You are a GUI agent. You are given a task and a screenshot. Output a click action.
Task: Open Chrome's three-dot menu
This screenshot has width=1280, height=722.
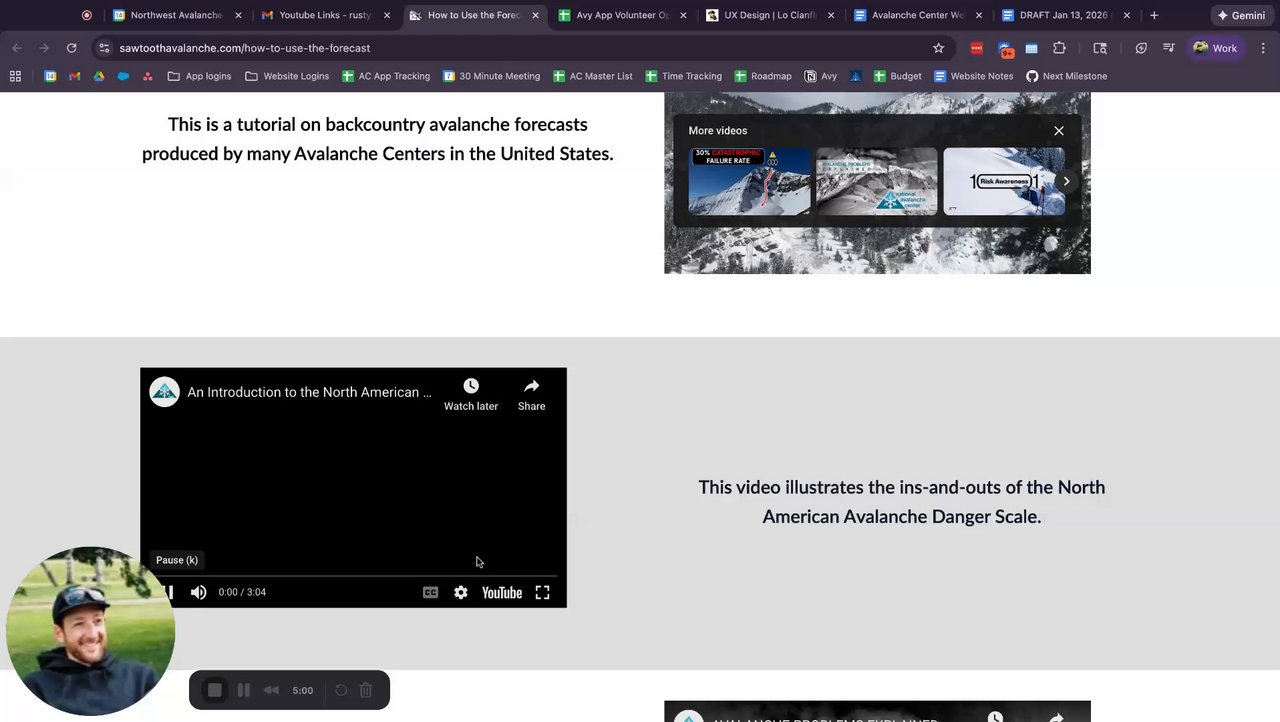(x=1263, y=48)
